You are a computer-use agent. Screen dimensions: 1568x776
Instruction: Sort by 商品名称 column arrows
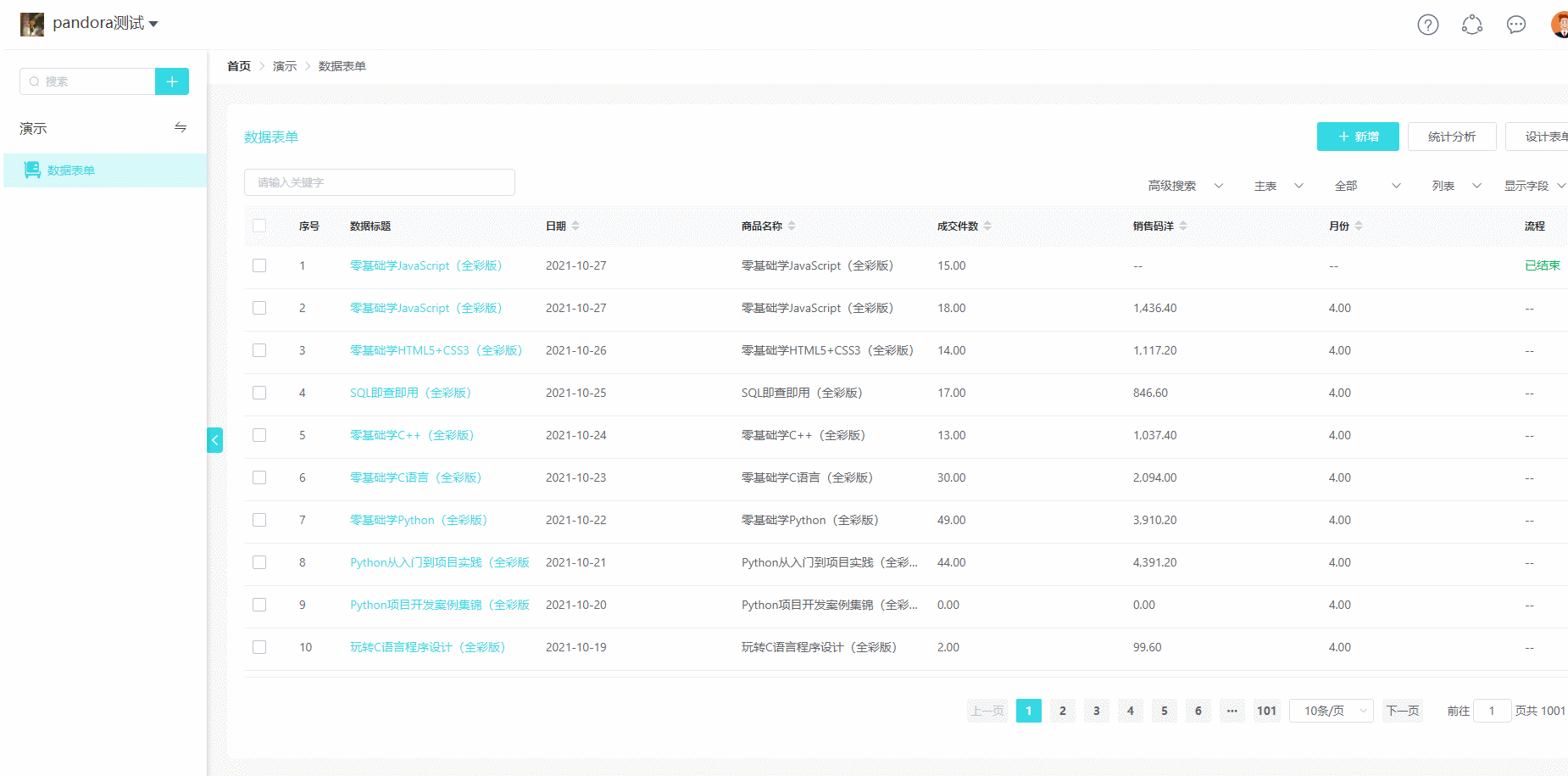pos(792,226)
